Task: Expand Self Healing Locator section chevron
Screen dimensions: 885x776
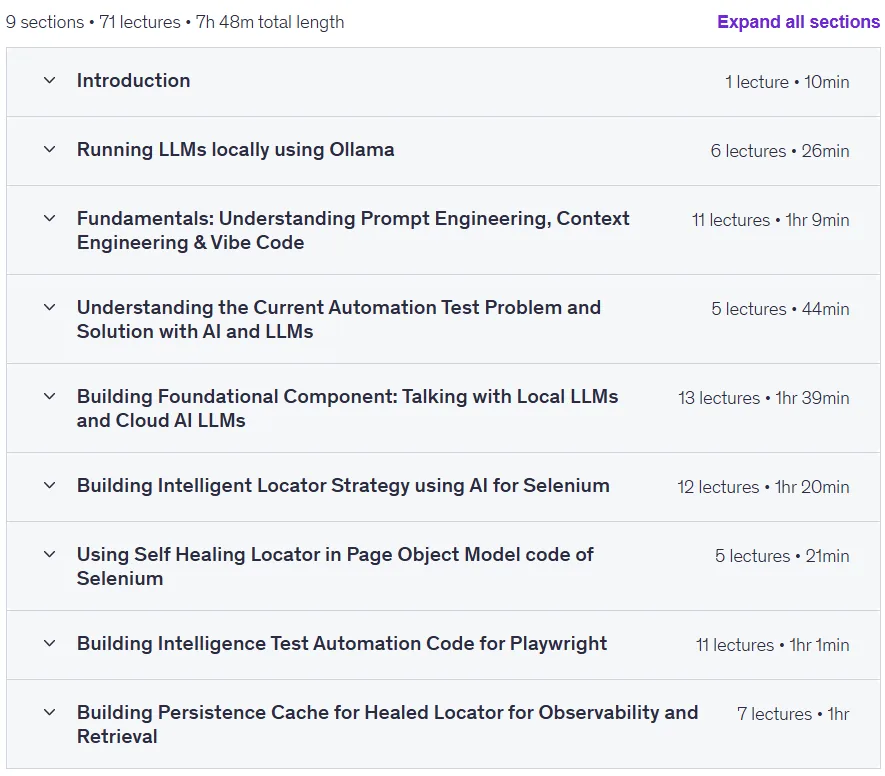Action: coord(50,554)
